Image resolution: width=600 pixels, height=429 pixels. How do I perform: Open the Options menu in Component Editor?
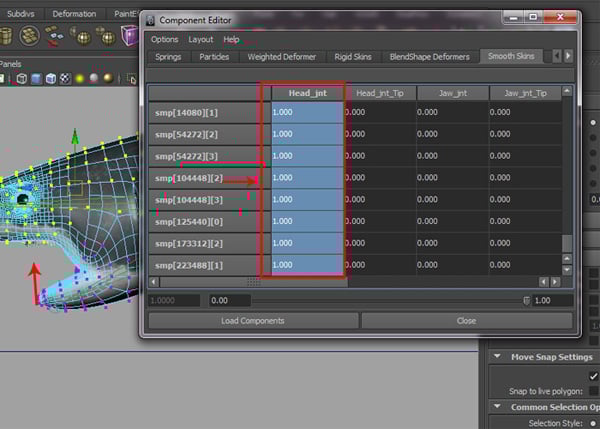click(164, 39)
